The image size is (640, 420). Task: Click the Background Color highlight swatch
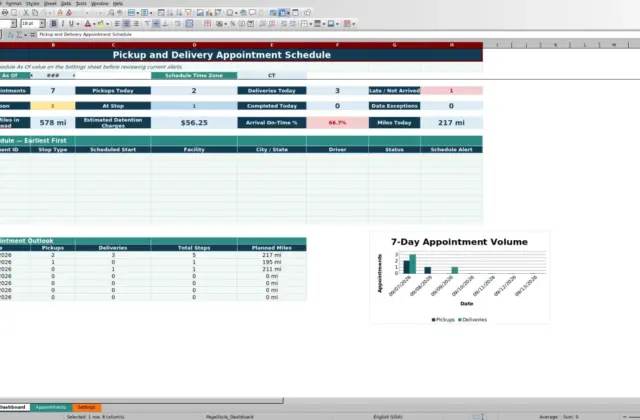point(101,24)
